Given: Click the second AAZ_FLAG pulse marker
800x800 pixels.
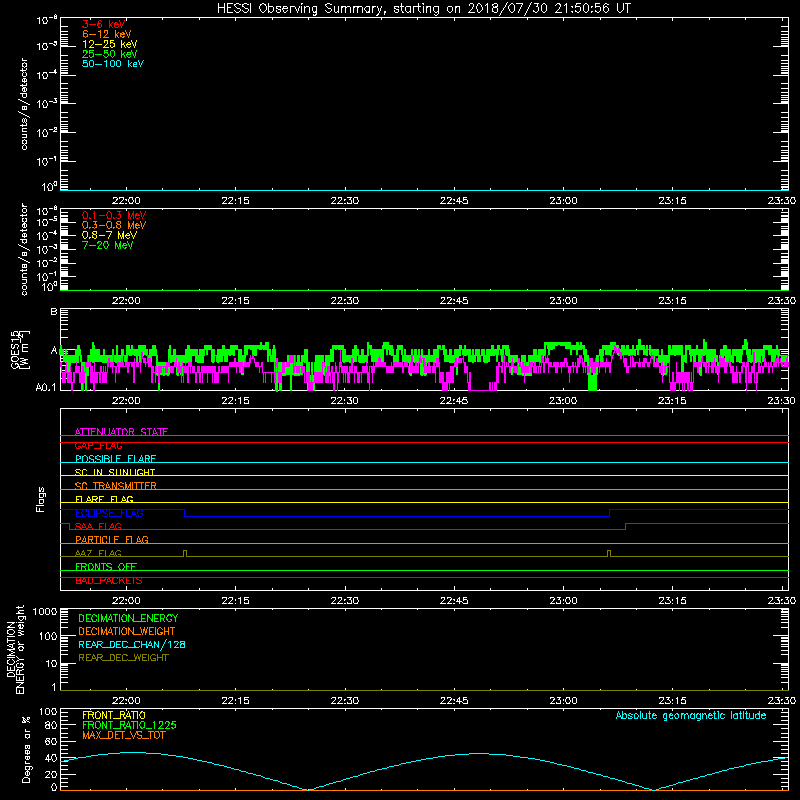Looking at the screenshot, I should click(x=609, y=553).
